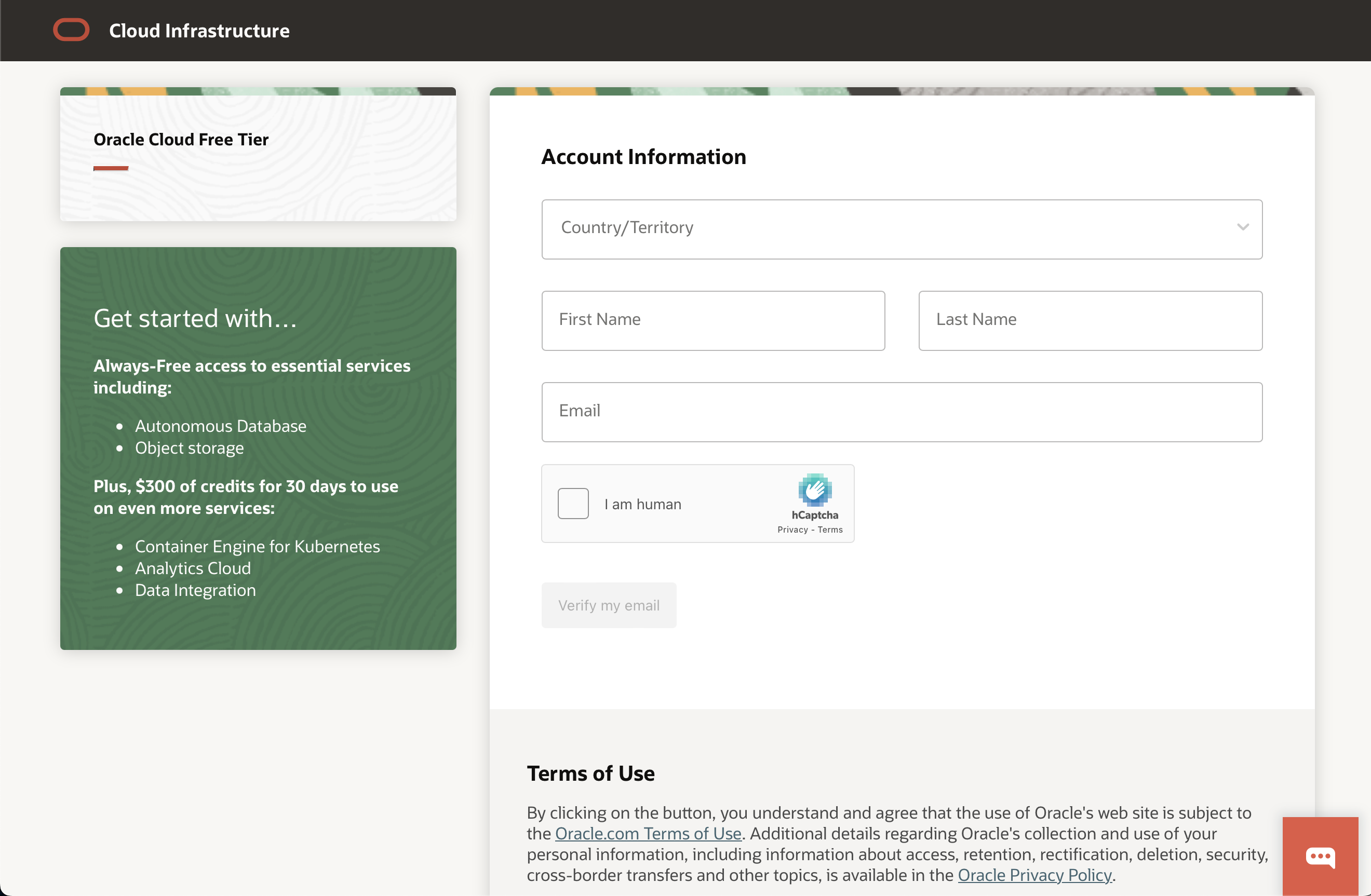Click the Verify my email button
The height and width of the screenshot is (896, 1371).
609,605
